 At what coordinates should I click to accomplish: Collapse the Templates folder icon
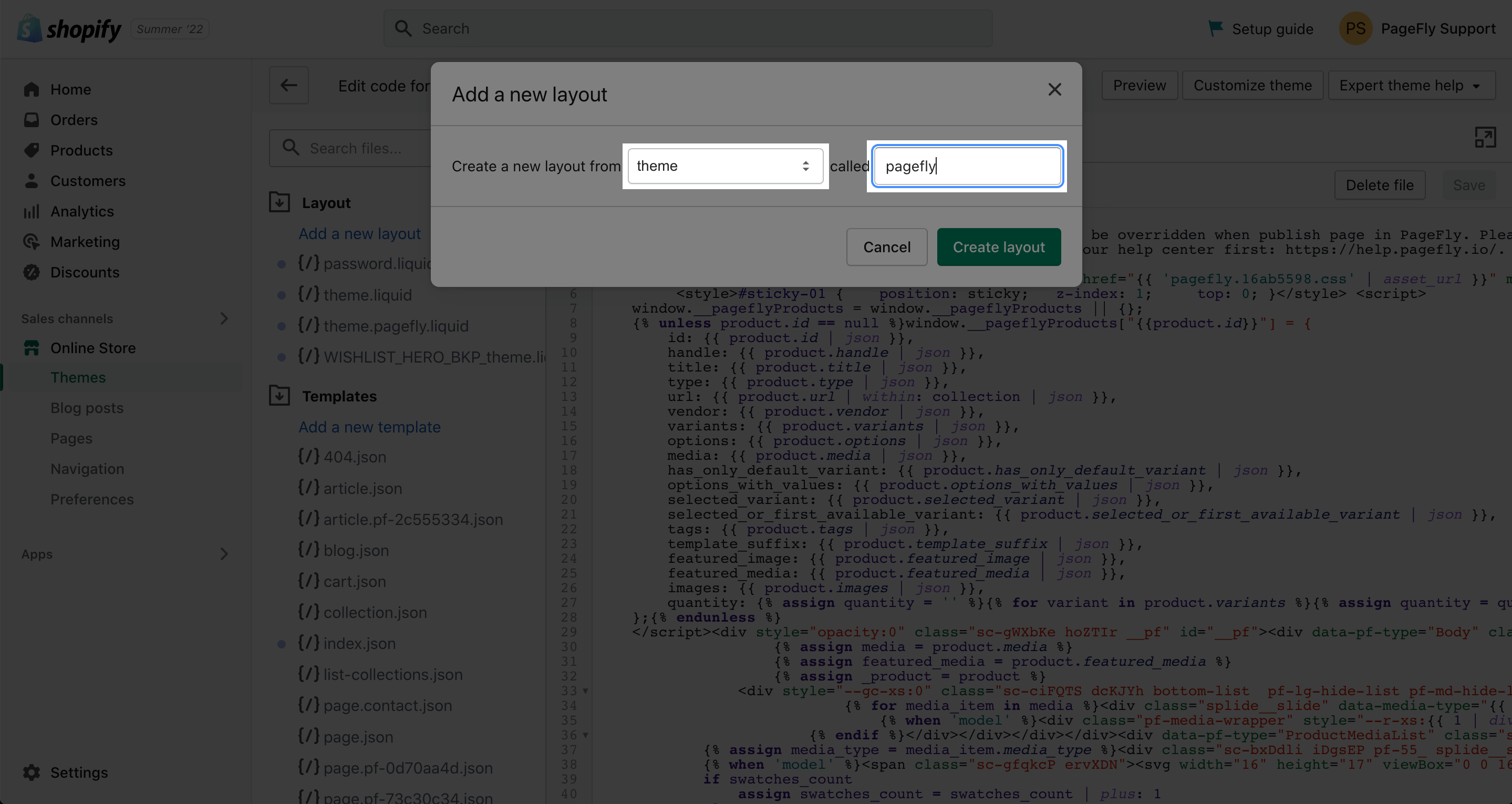(279, 395)
